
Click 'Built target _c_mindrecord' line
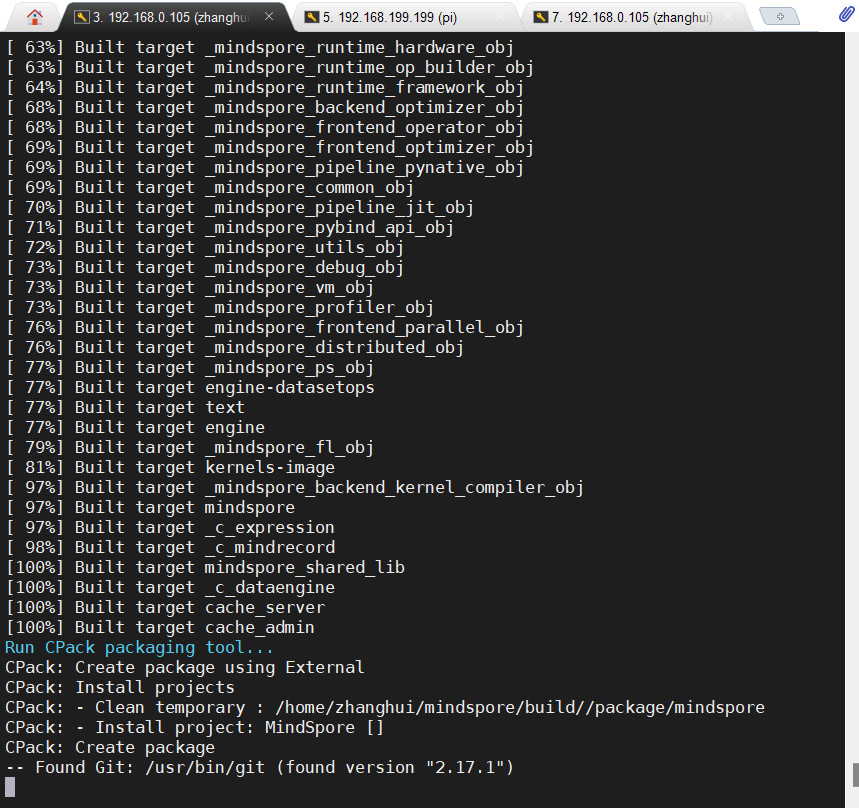click(x=170, y=547)
